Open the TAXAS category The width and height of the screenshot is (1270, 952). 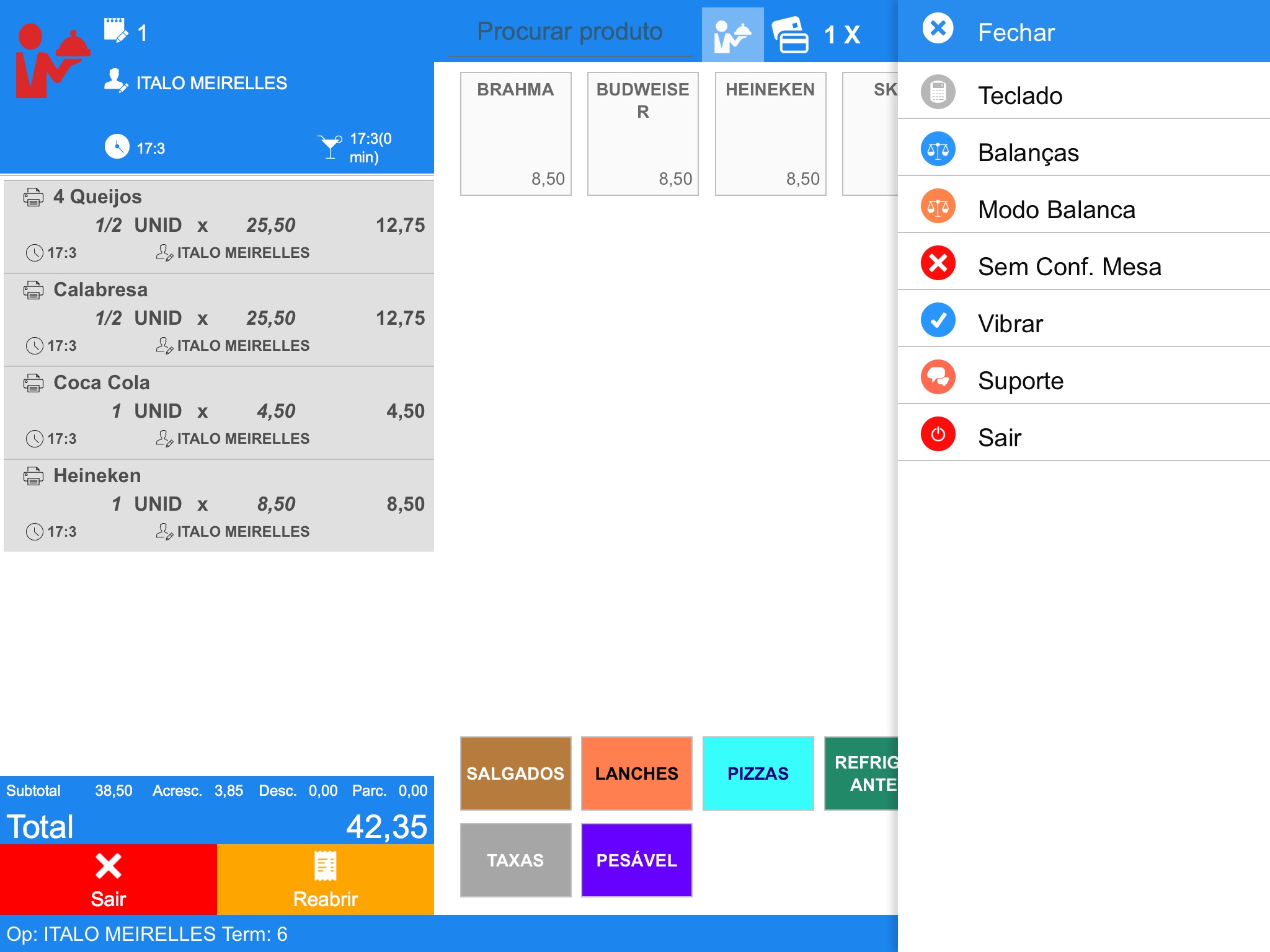pyautogui.click(x=516, y=860)
